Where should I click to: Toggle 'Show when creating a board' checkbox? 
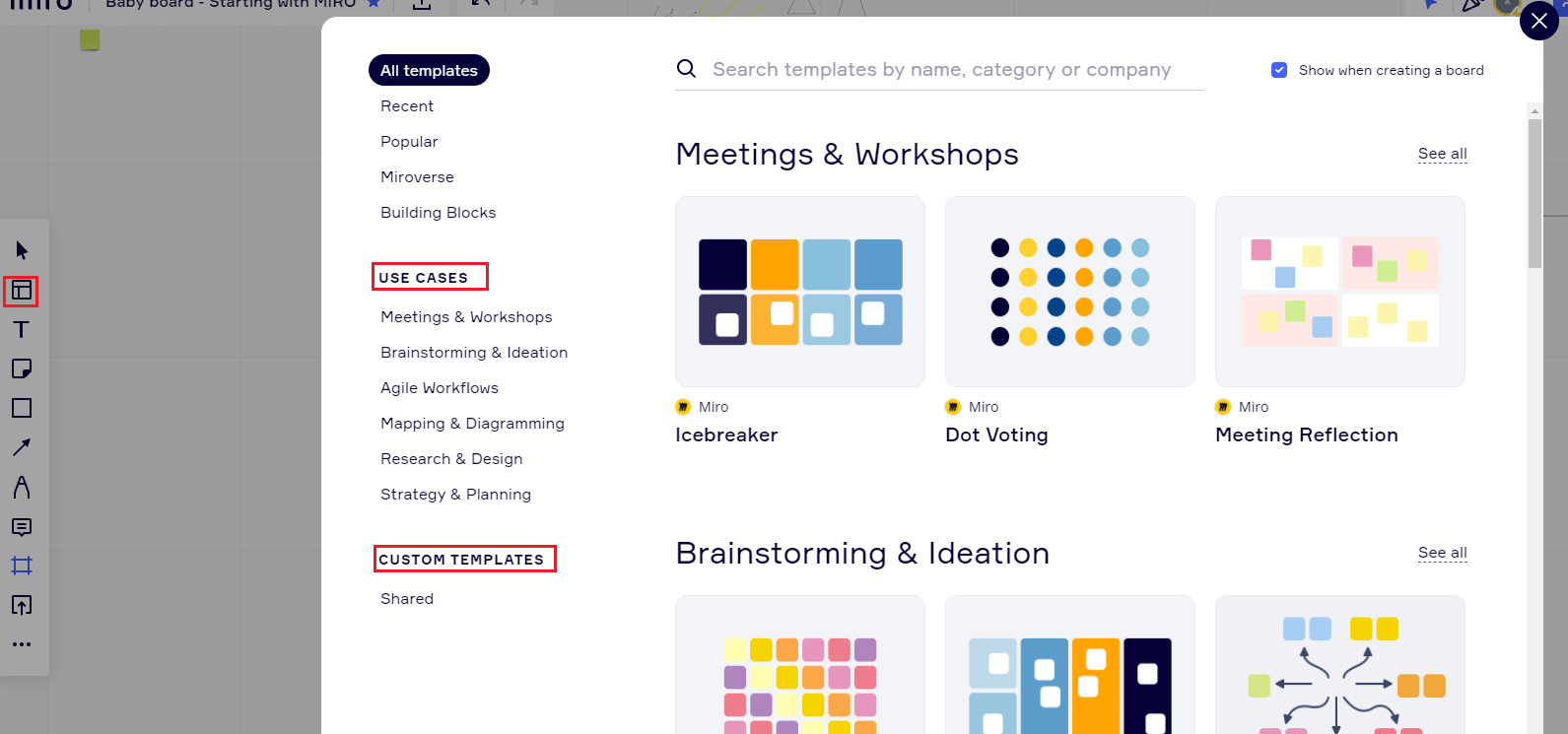click(1278, 69)
